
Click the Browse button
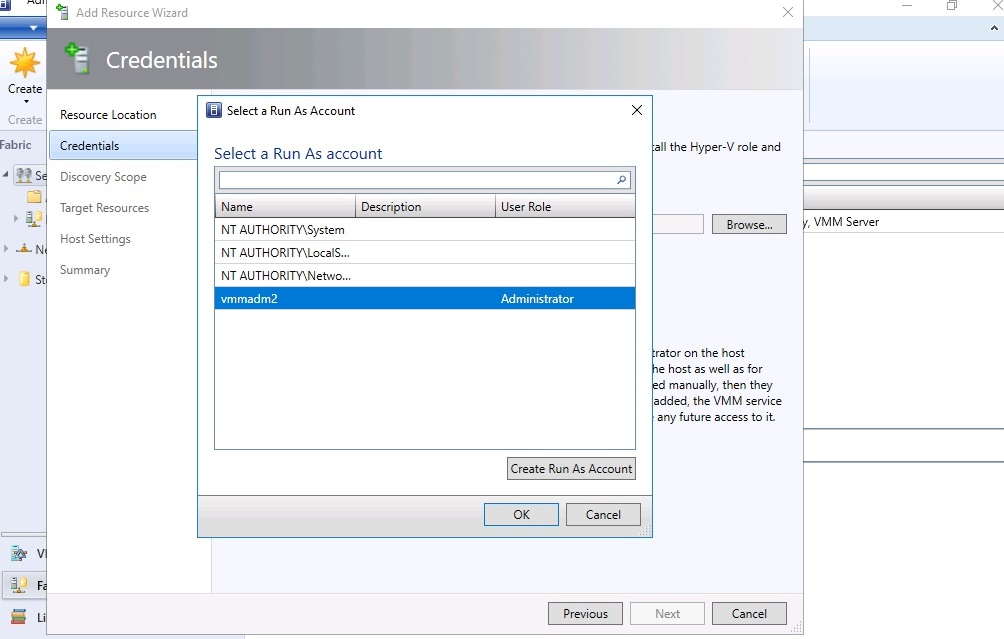coord(748,224)
